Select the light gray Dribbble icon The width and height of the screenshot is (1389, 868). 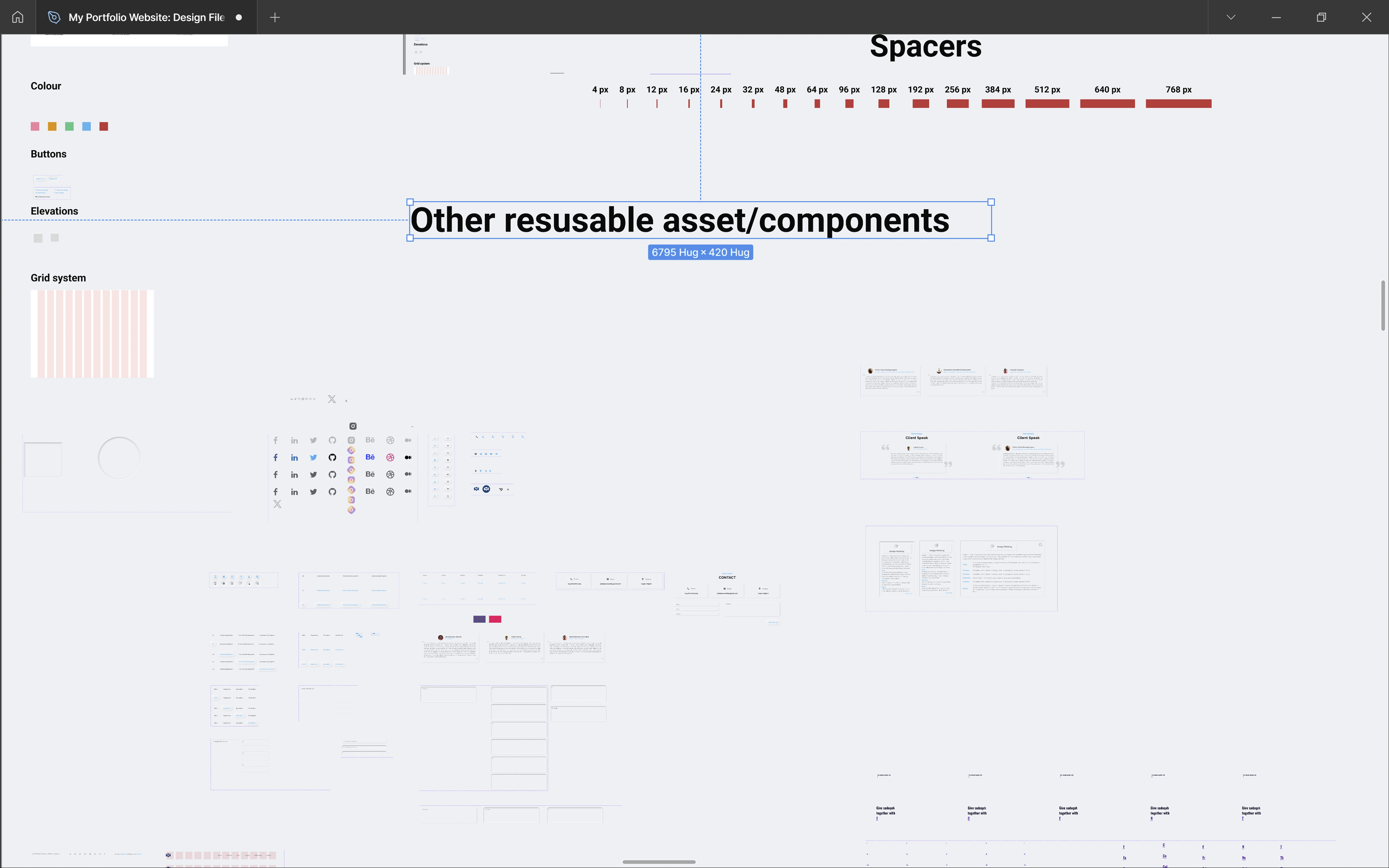[390, 440]
